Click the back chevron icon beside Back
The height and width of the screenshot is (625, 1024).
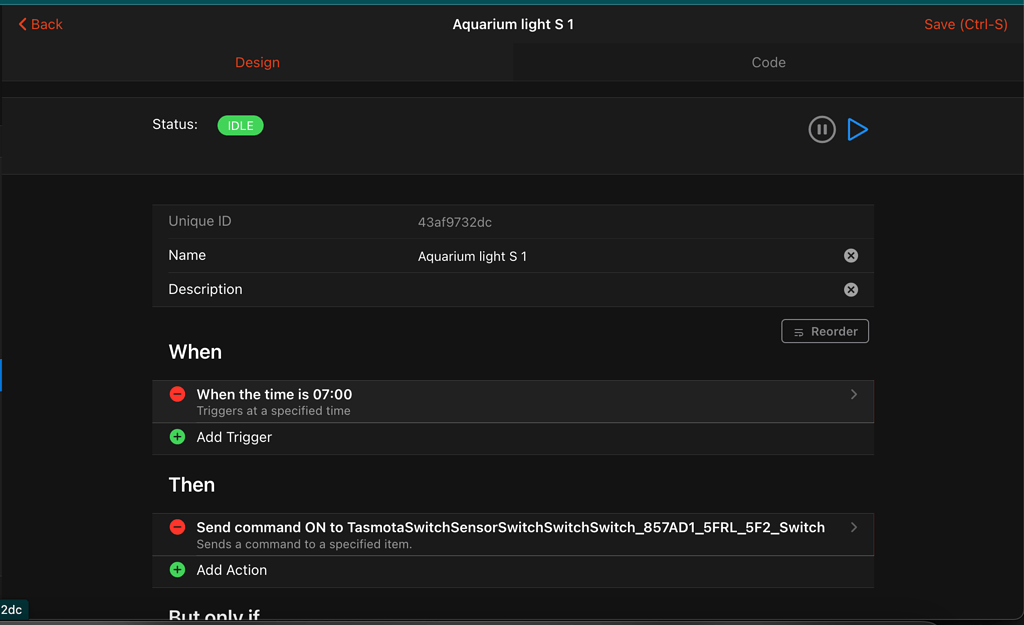[x=22, y=24]
